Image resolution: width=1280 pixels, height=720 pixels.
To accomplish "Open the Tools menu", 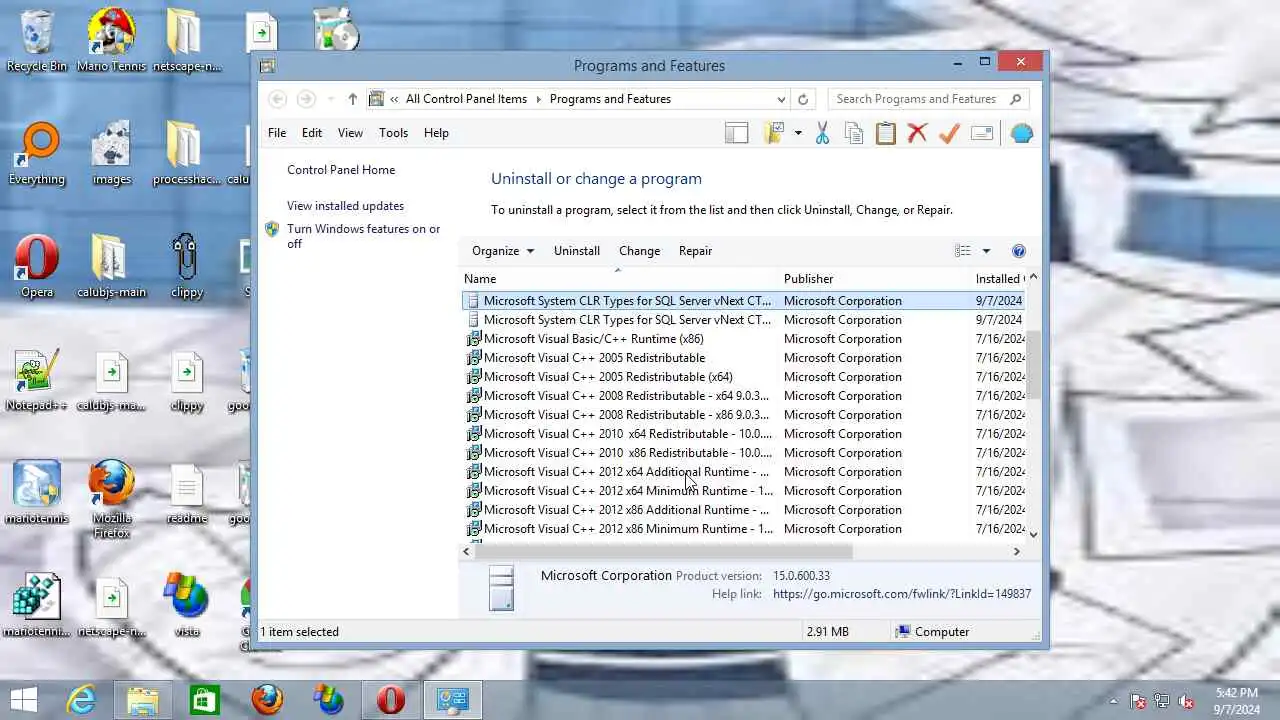I will tap(393, 133).
